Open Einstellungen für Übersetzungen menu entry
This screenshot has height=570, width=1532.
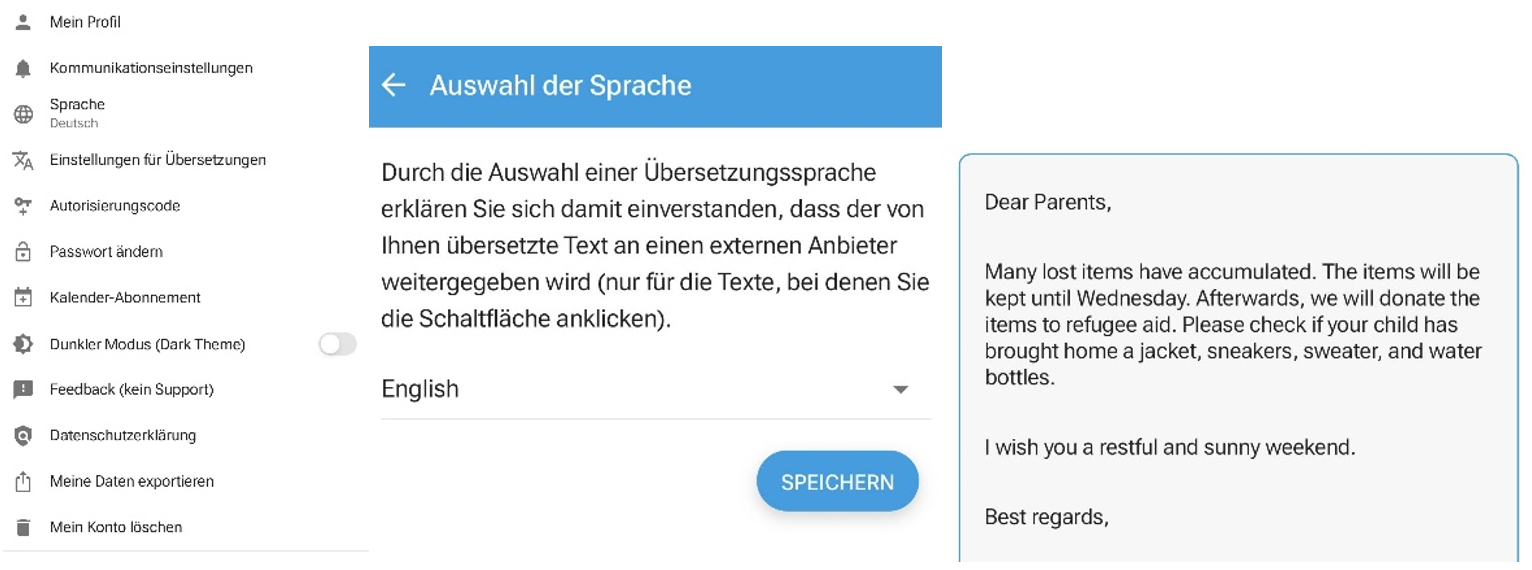click(x=158, y=160)
